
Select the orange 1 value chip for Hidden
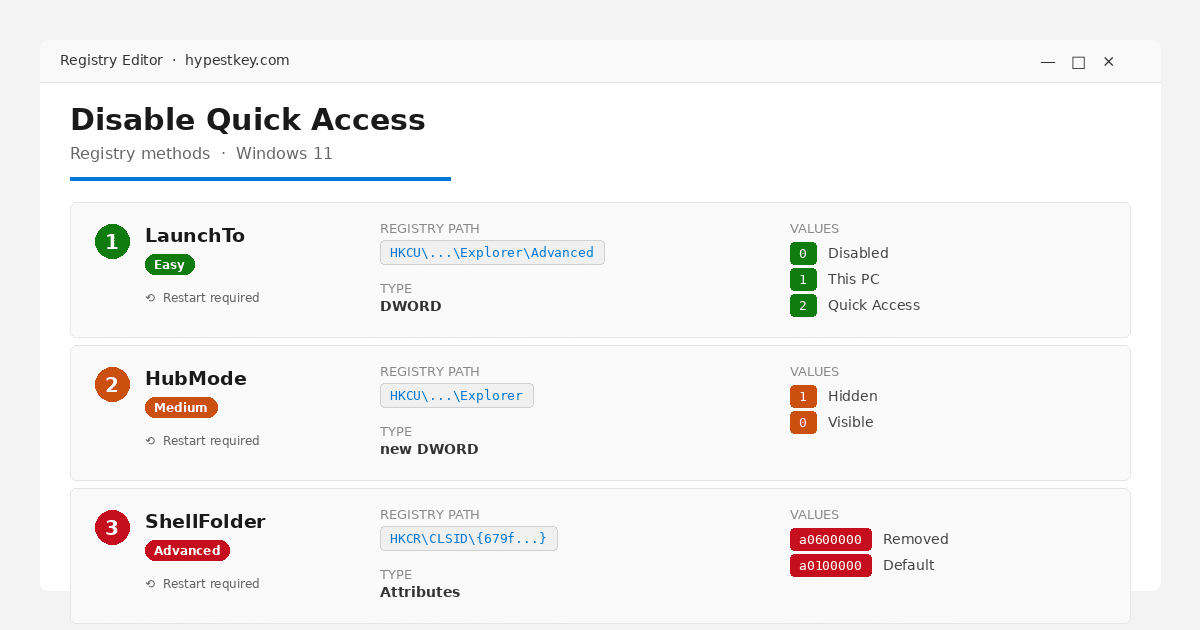(803, 397)
